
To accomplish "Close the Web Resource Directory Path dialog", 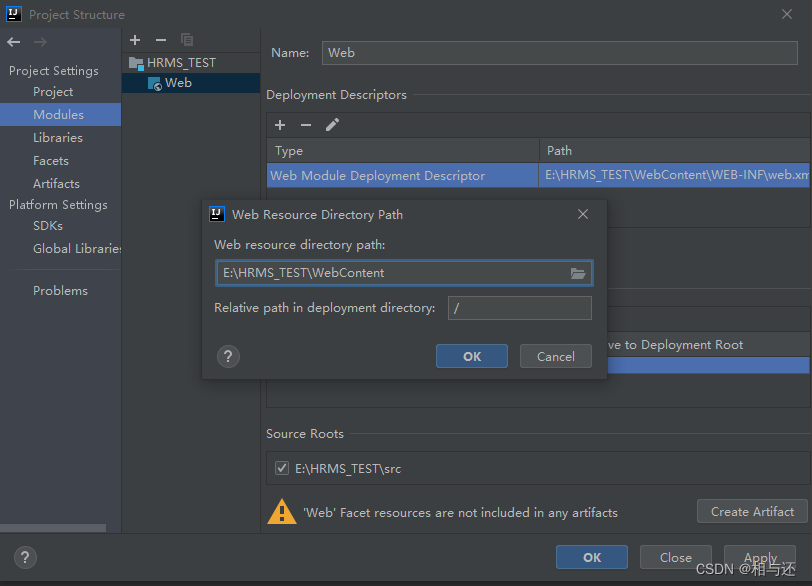I will [583, 214].
